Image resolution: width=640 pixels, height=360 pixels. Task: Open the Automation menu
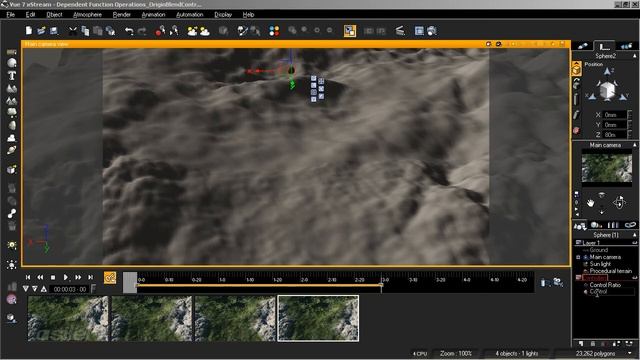[x=189, y=14]
